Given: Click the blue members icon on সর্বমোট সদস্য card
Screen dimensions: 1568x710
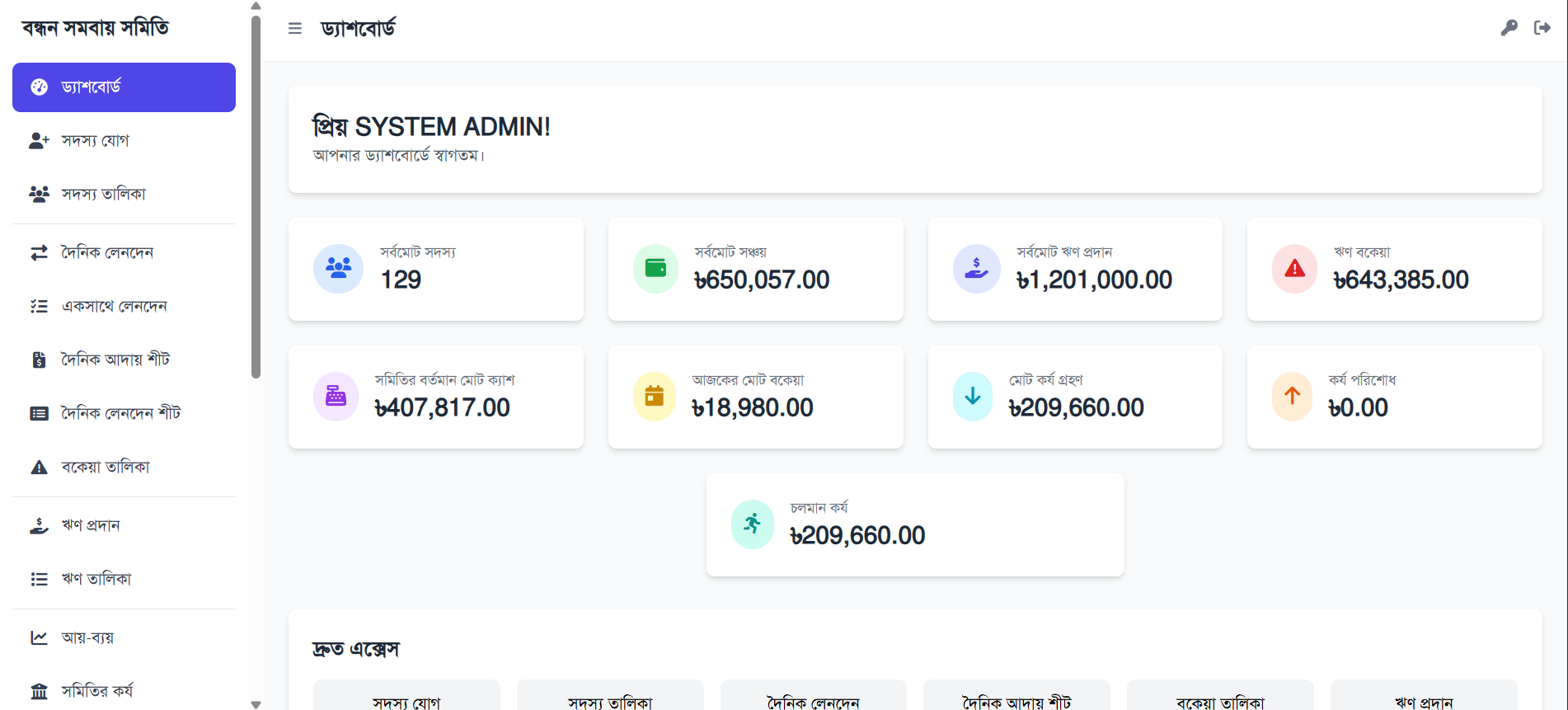Looking at the screenshot, I should click(x=338, y=269).
